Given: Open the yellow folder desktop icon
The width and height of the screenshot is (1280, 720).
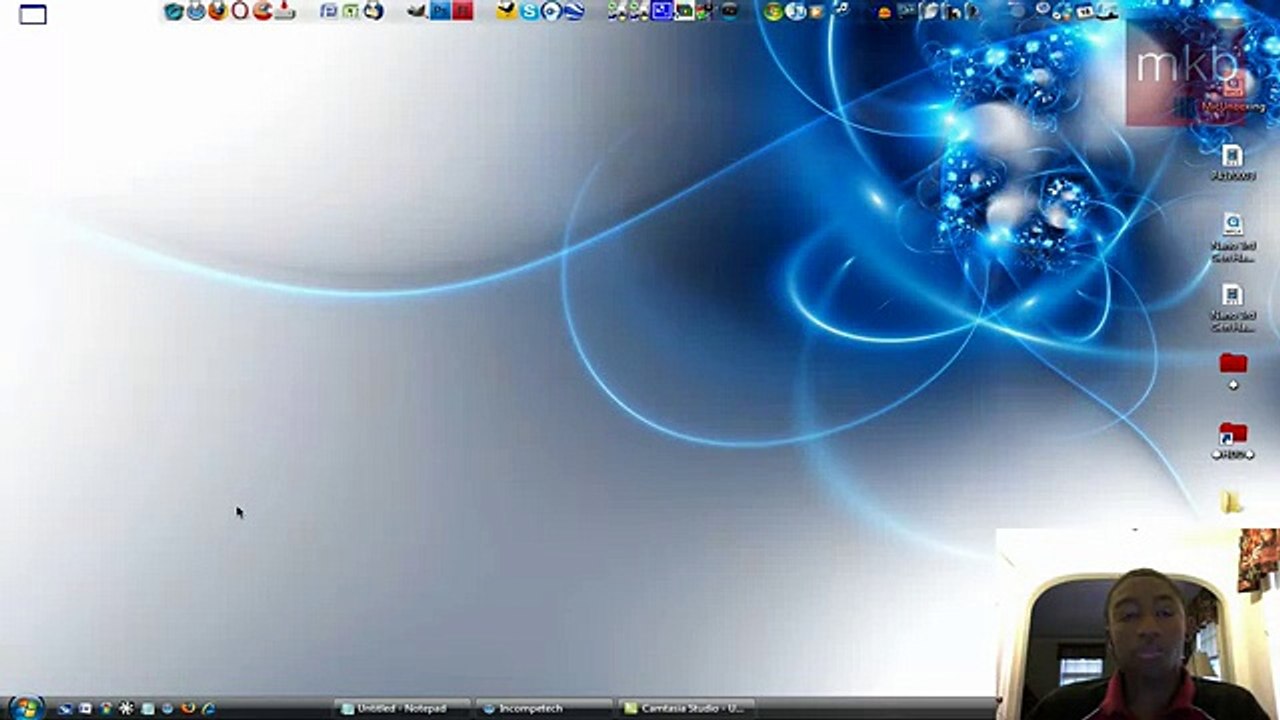Looking at the screenshot, I should pos(1232,501).
